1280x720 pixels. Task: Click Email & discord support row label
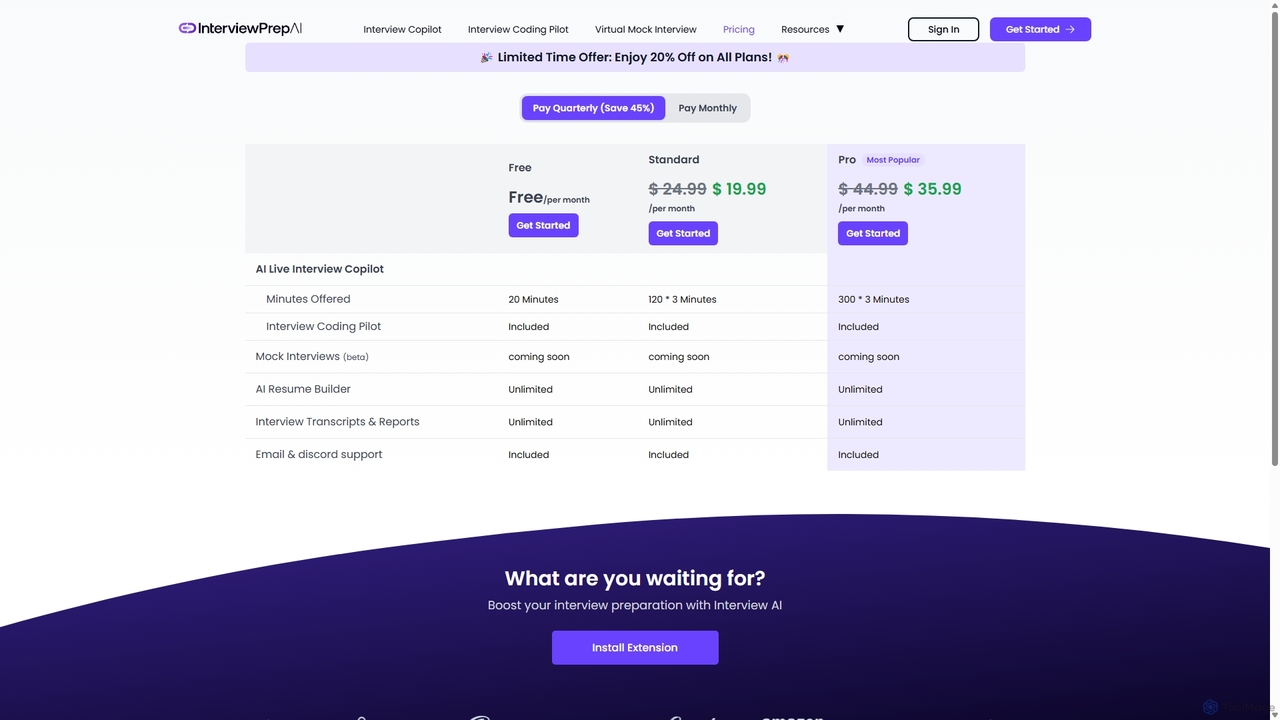pyautogui.click(x=319, y=454)
